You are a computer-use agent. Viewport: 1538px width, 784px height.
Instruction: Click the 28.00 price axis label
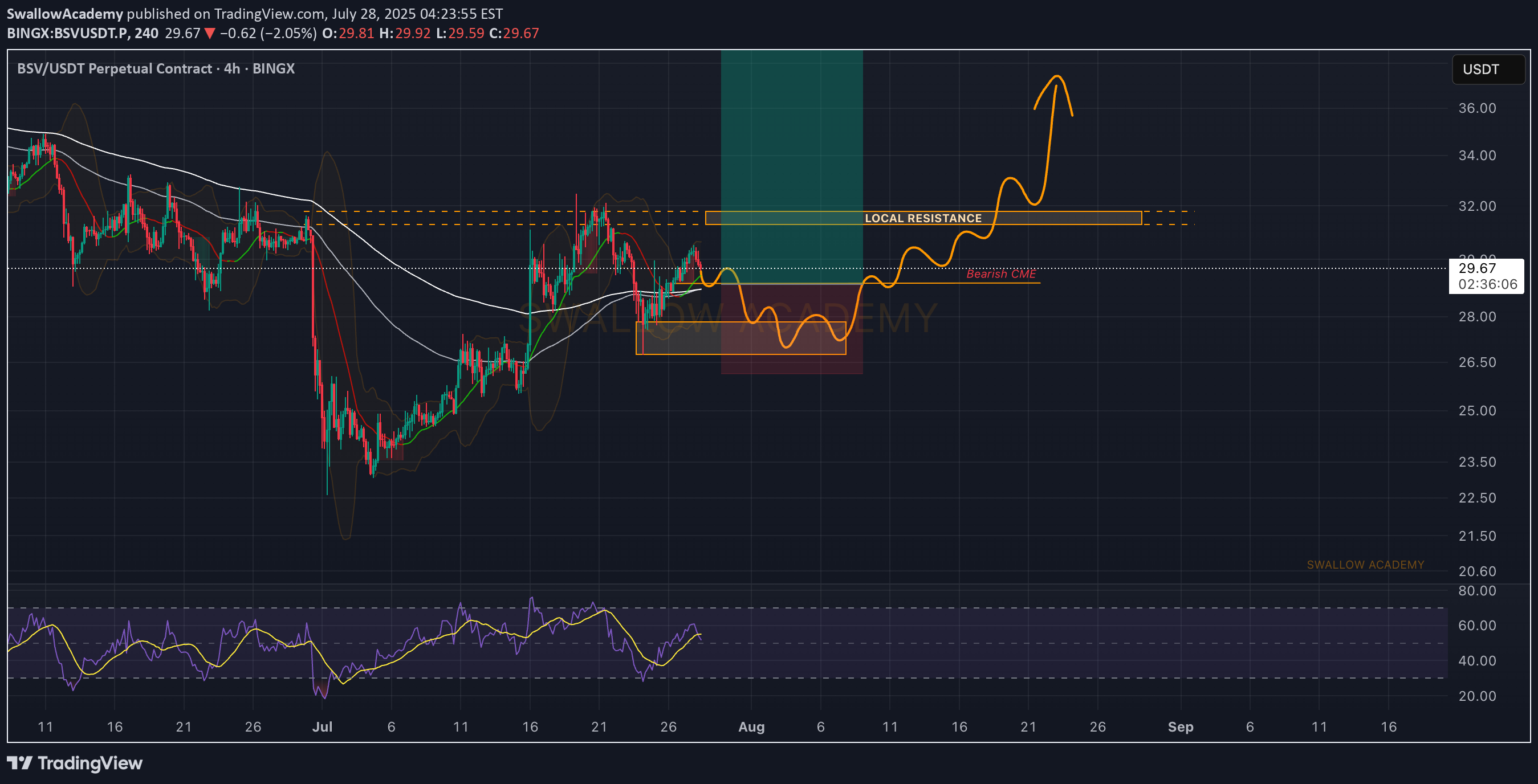tap(1477, 316)
